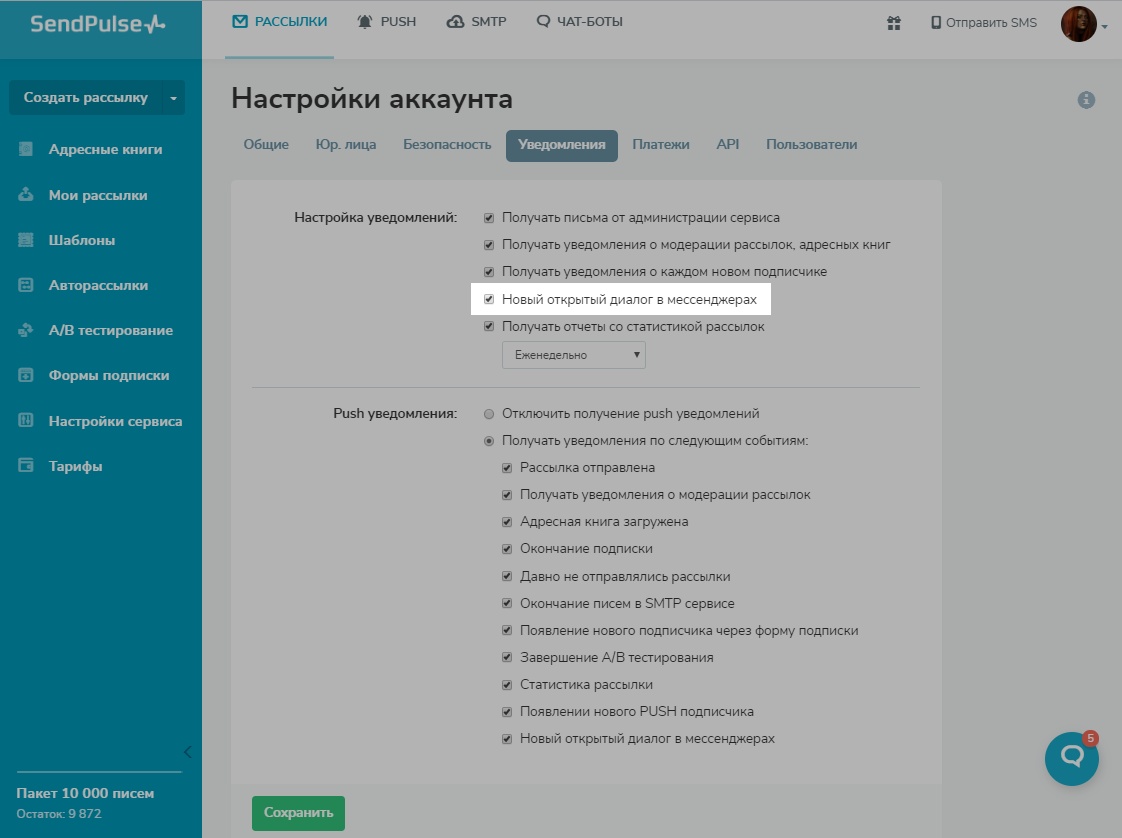Select Получать уведомления по следующим событиям radio
This screenshot has width=1122, height=838.
tap(489, 441)
